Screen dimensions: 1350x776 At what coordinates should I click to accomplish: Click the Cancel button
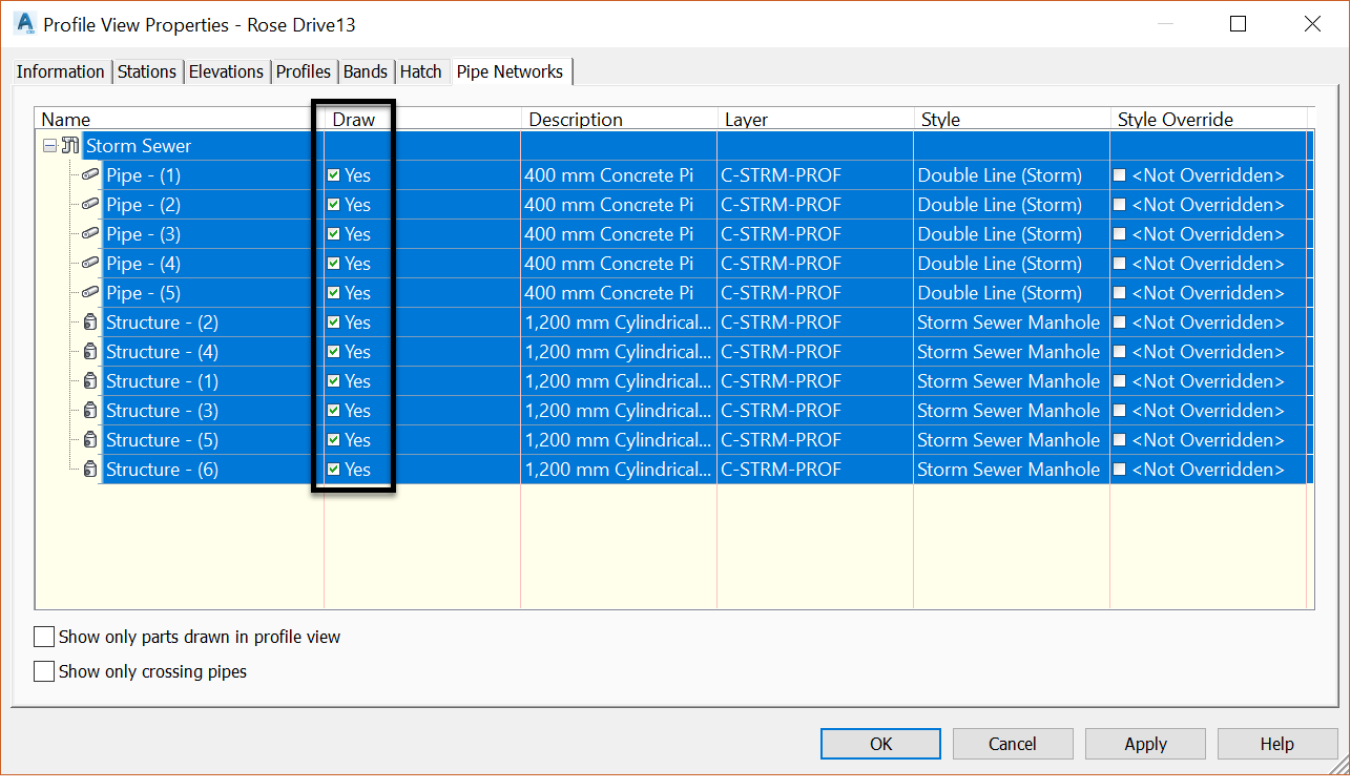[x=1013, y=744]
